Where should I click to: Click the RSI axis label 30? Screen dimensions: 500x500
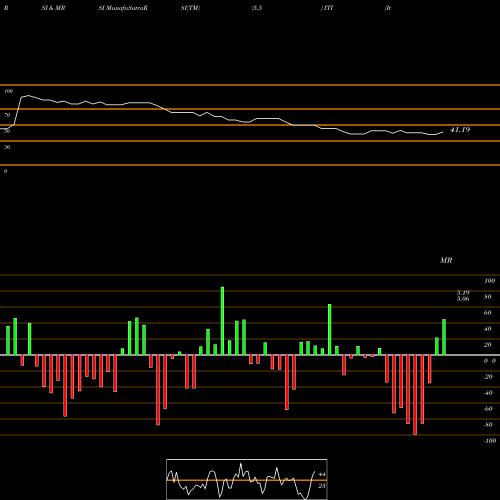(7, 147)
